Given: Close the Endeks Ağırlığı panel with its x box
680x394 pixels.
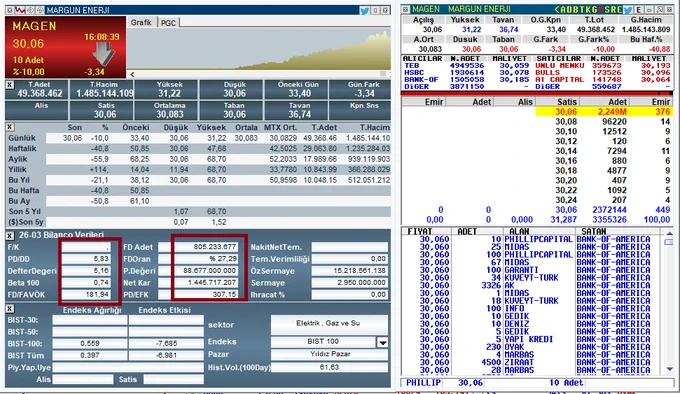Looking at the screenshot, I should 10,309.
